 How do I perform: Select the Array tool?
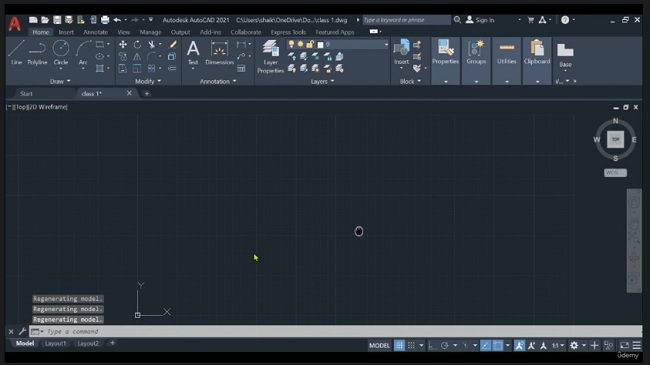click(152, 68)
